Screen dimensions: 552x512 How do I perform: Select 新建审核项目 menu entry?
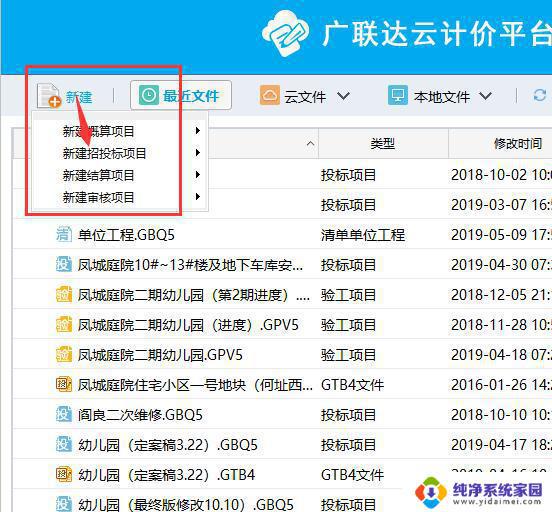[99, 197]
